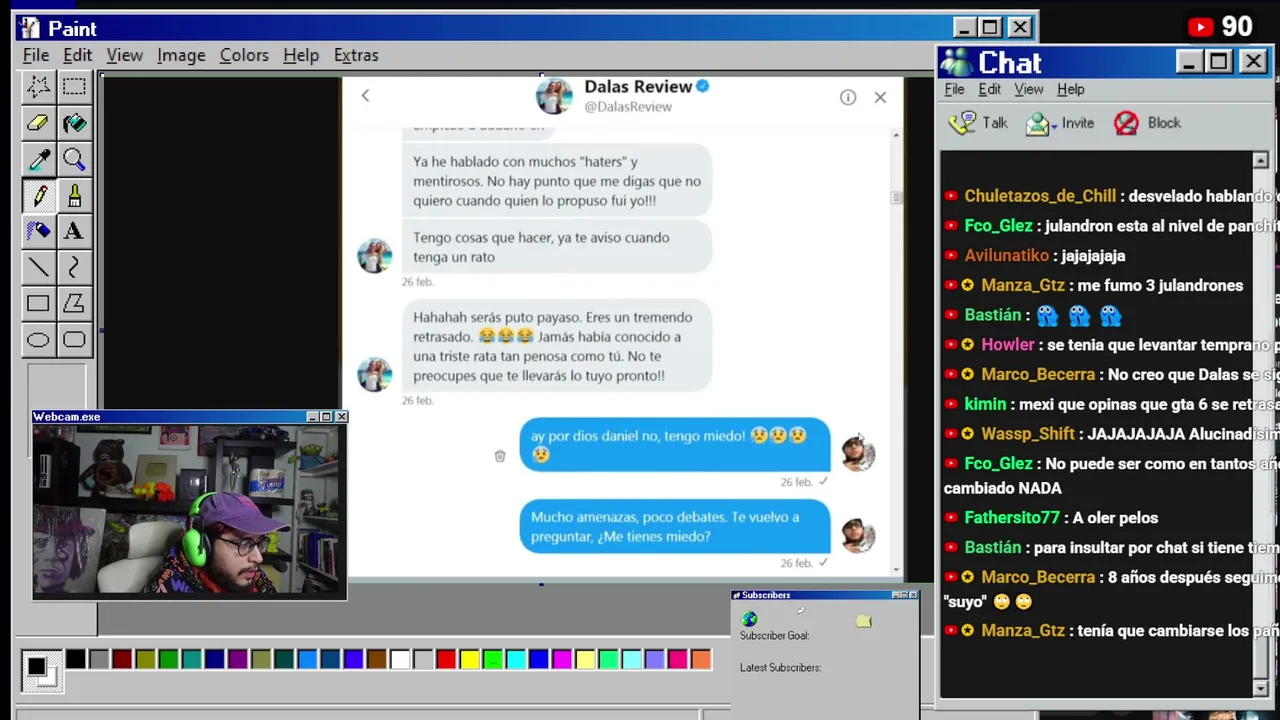Click the webcam video in Webcam.exe
Viewport: 1280px width, 720px height.
click(x=189, y=511)
